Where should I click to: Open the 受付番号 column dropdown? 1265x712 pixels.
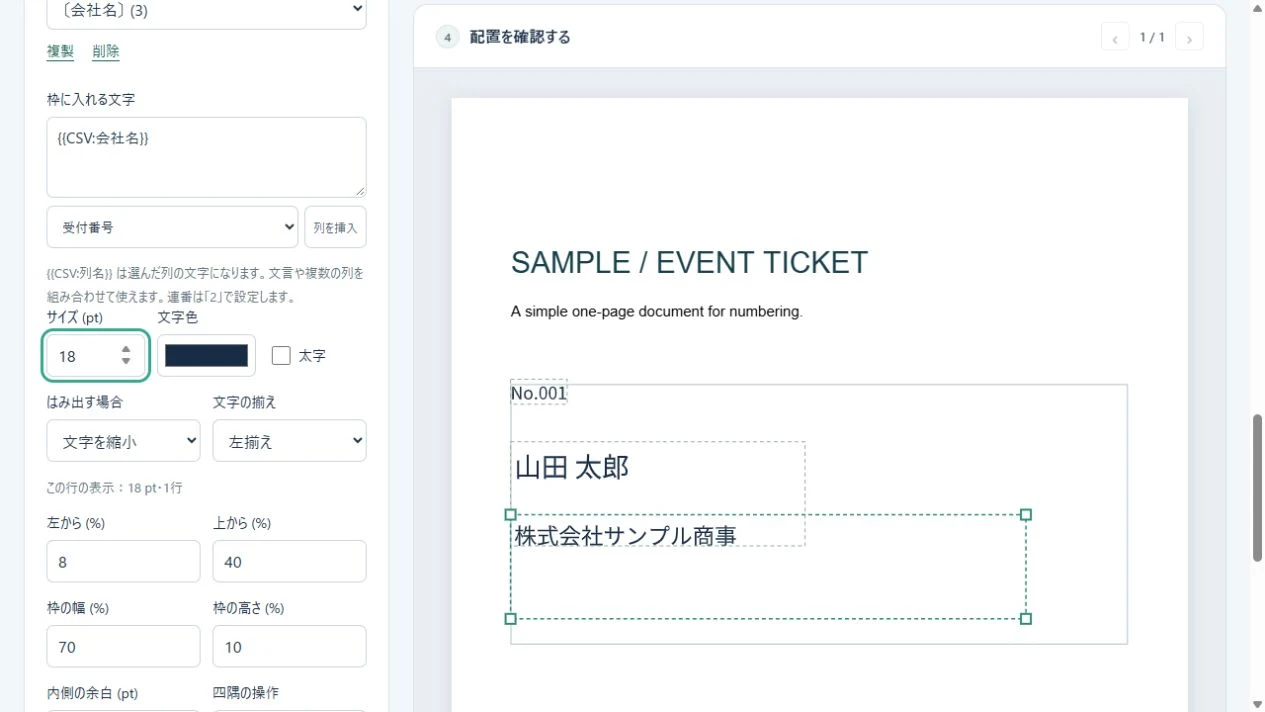click(172, 227)
